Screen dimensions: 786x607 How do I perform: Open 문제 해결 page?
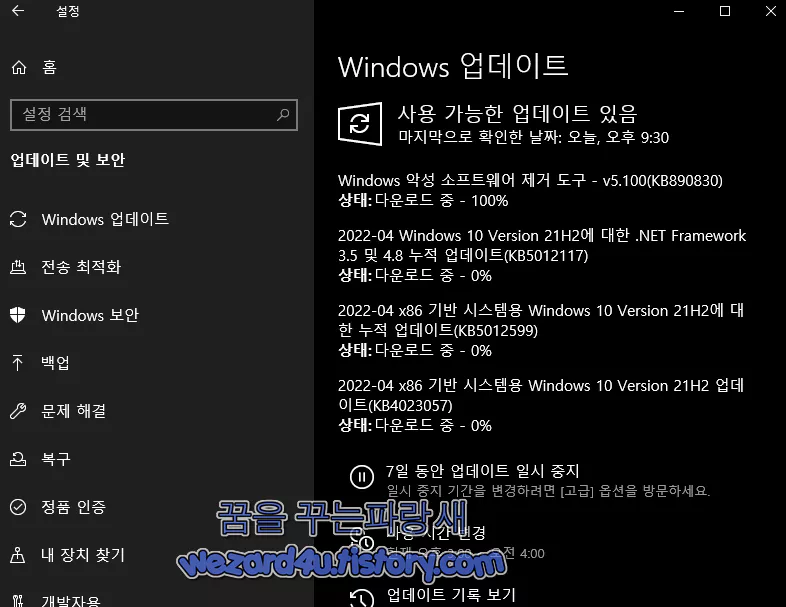(x=74, y=411)
